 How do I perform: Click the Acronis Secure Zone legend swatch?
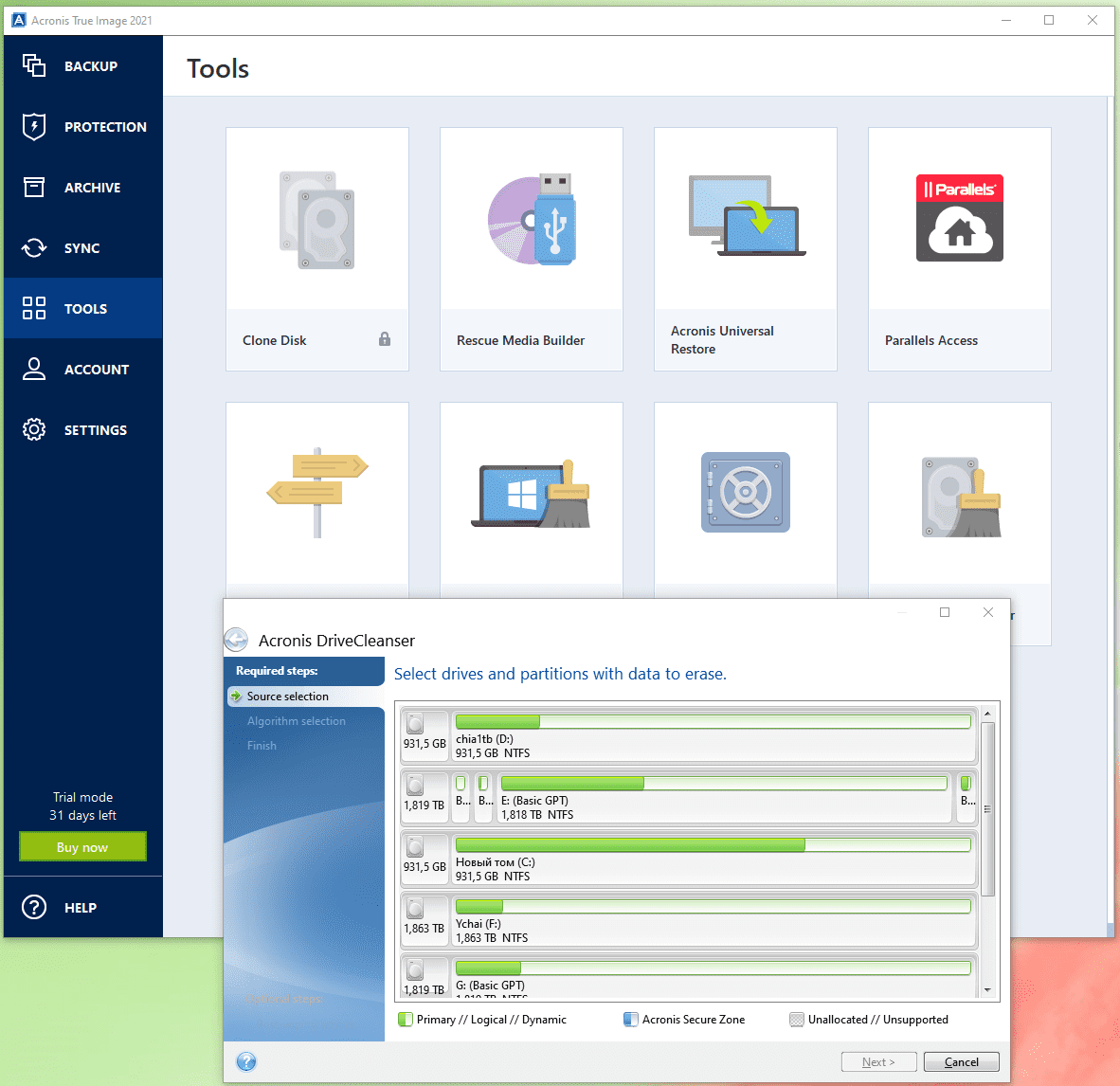click(x=631, y=1020)
